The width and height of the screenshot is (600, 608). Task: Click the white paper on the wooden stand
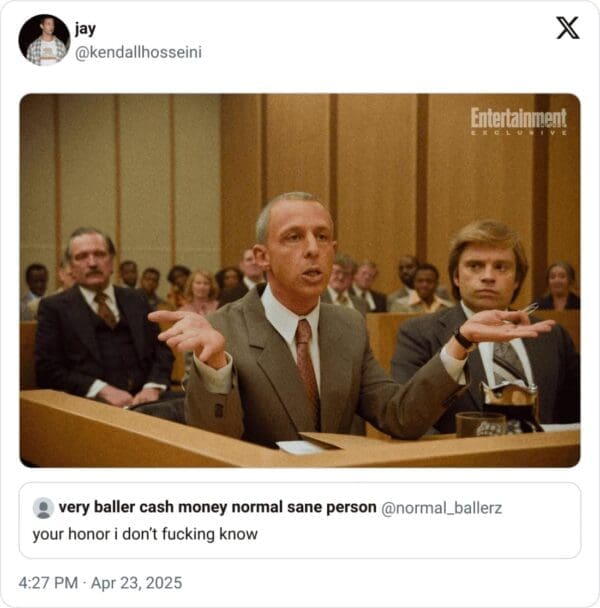300,447
